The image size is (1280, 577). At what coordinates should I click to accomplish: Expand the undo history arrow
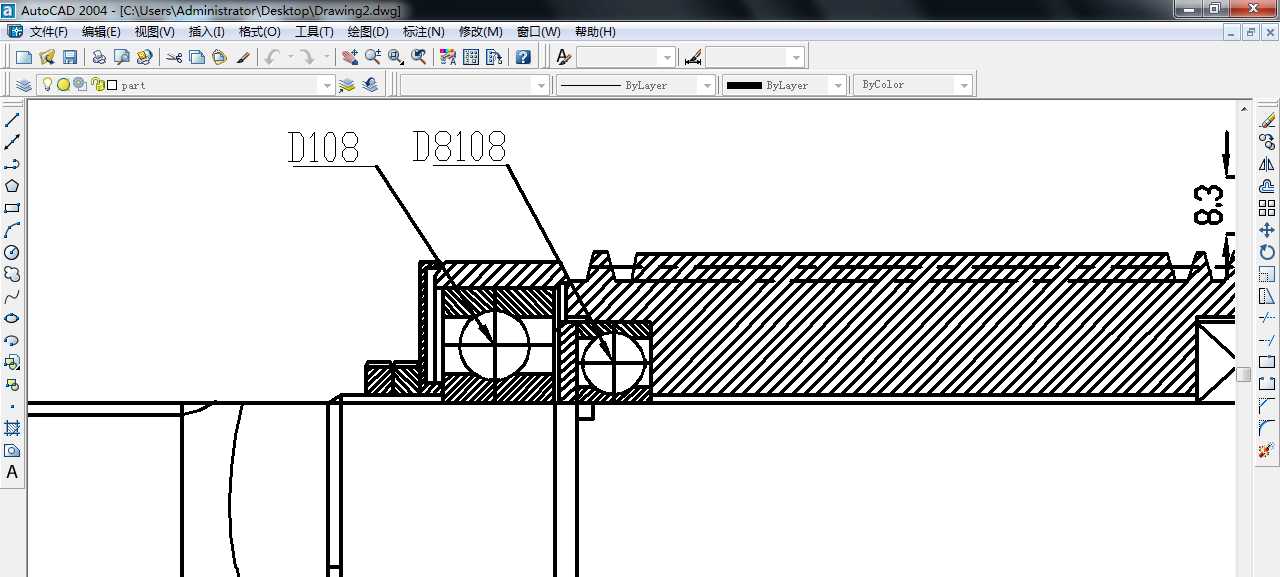point(290,57)
